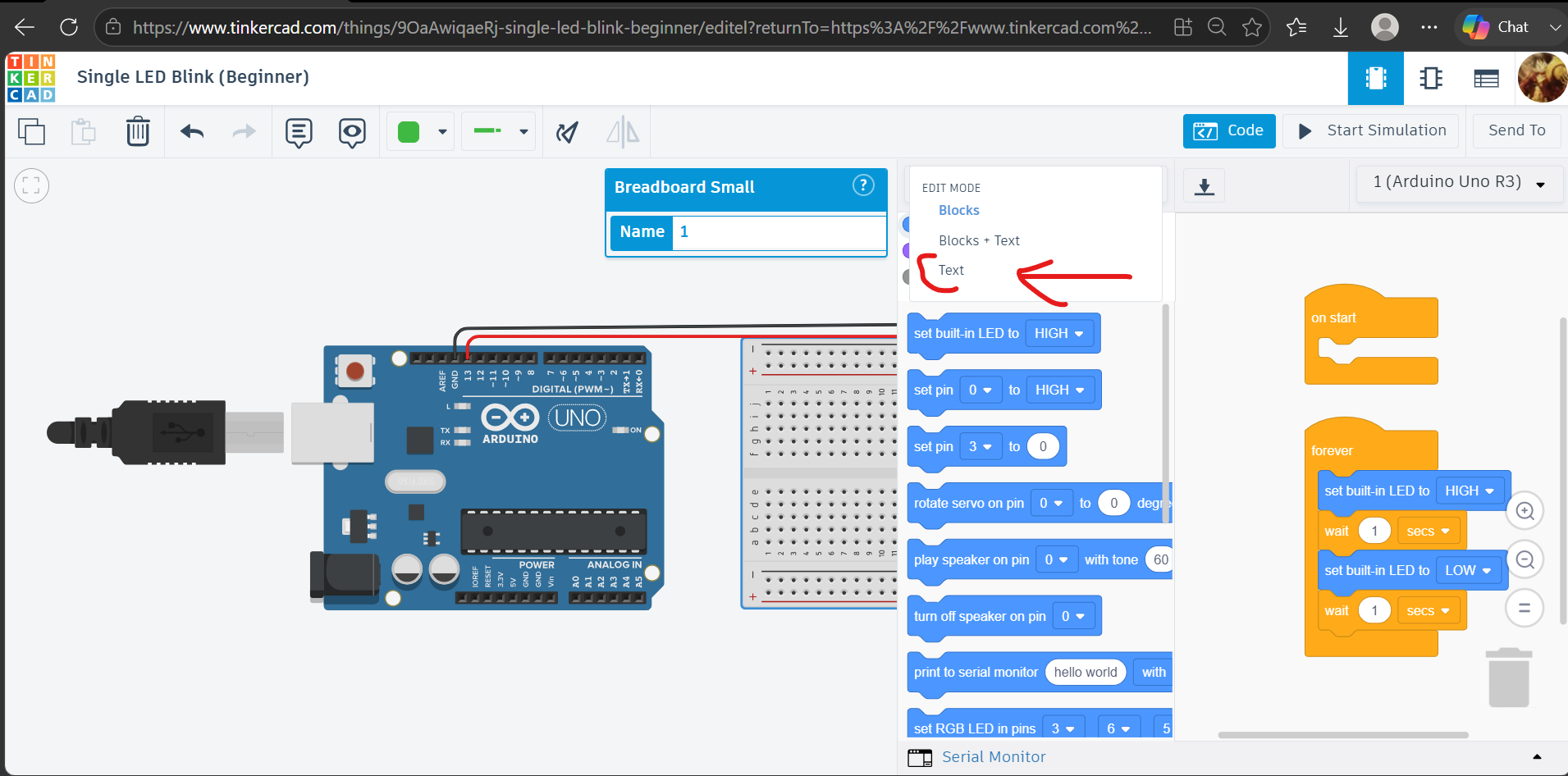This screenshot has height=776, width=1568.
Task: Click the Mirror/Flip tool icon
Action: 623,131
